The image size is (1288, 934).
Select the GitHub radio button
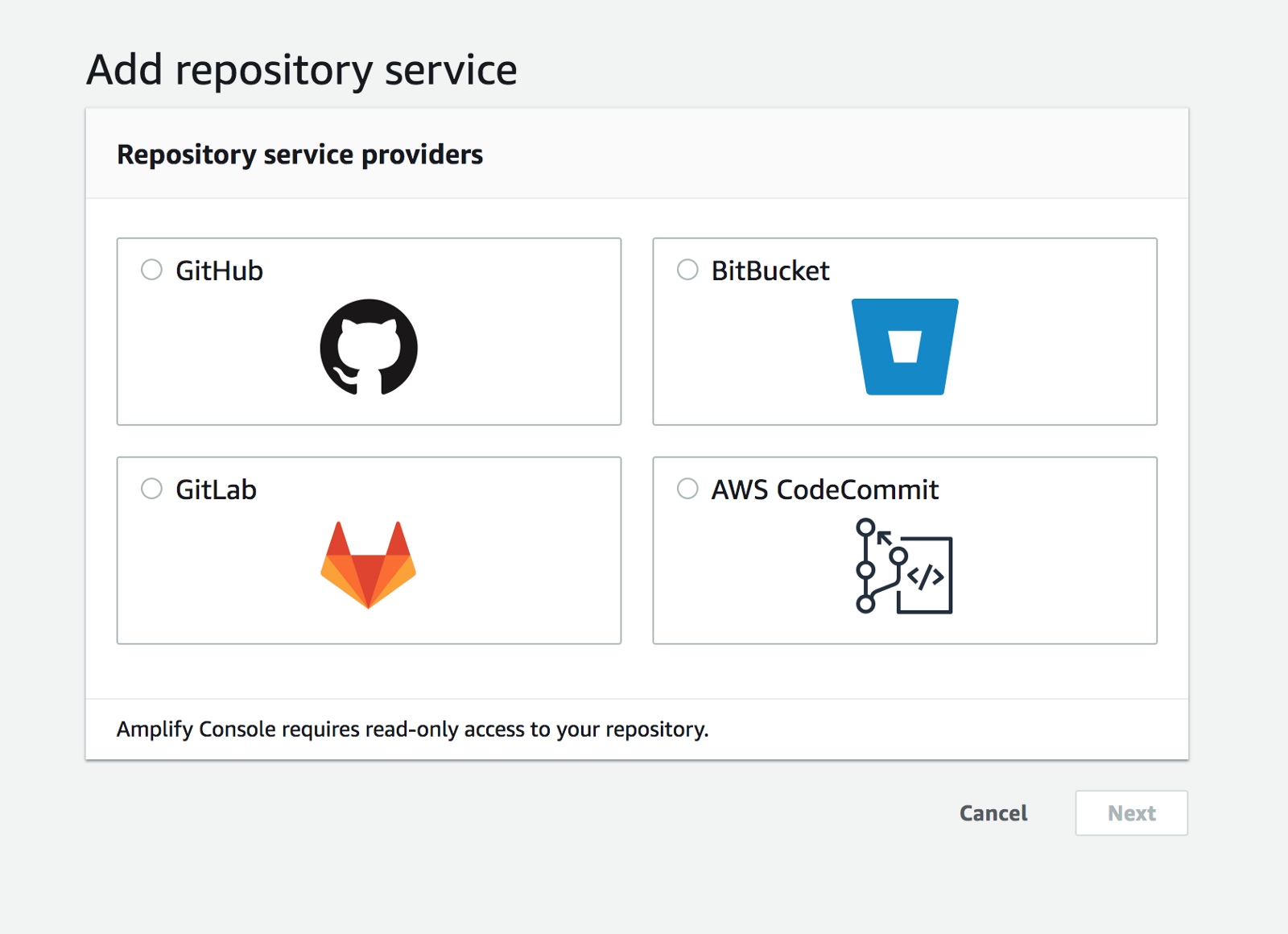(x=151, y=270)
